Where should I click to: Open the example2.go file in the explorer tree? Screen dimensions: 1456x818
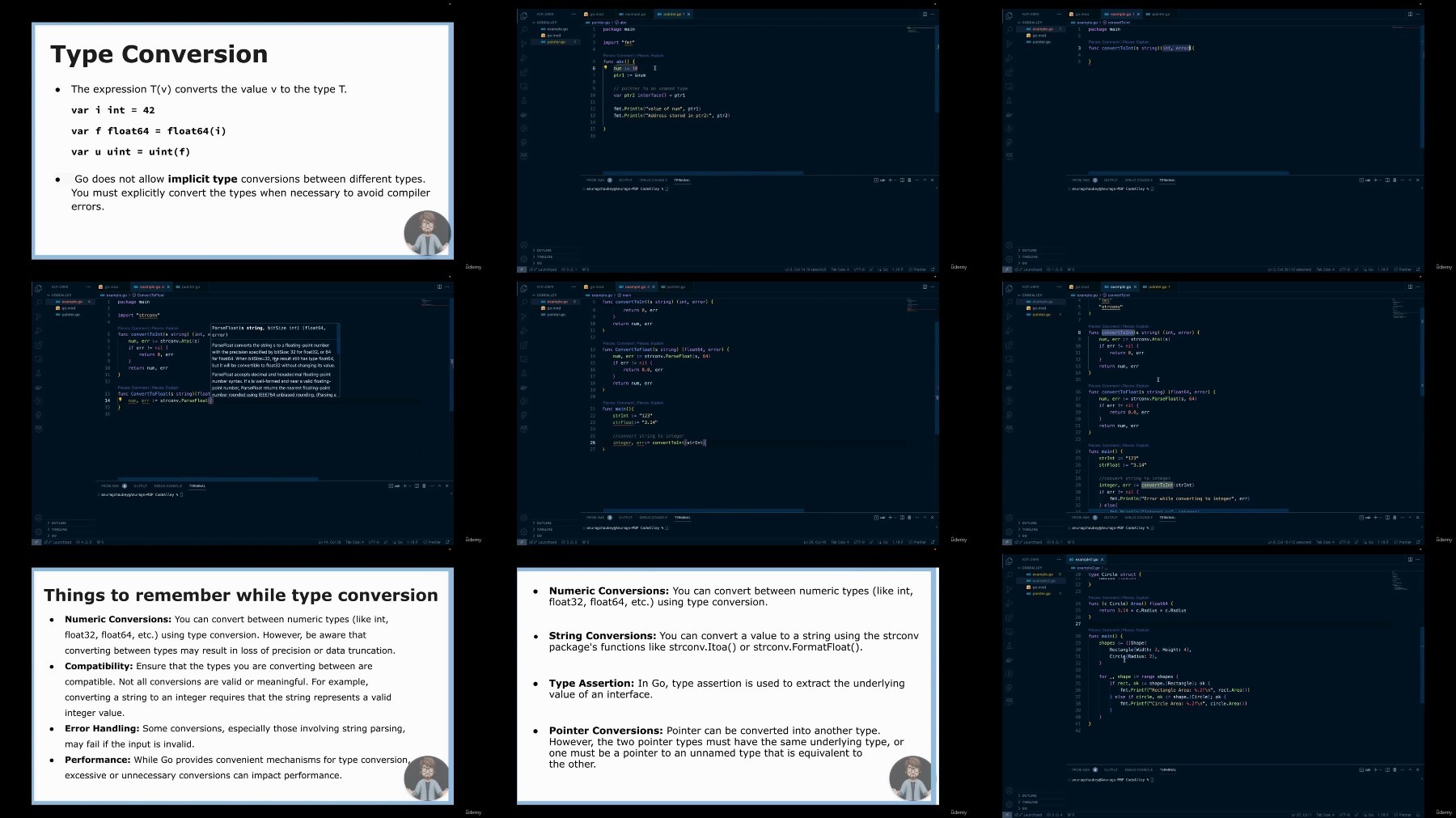pyautogui.click(x=1043, y=581)
